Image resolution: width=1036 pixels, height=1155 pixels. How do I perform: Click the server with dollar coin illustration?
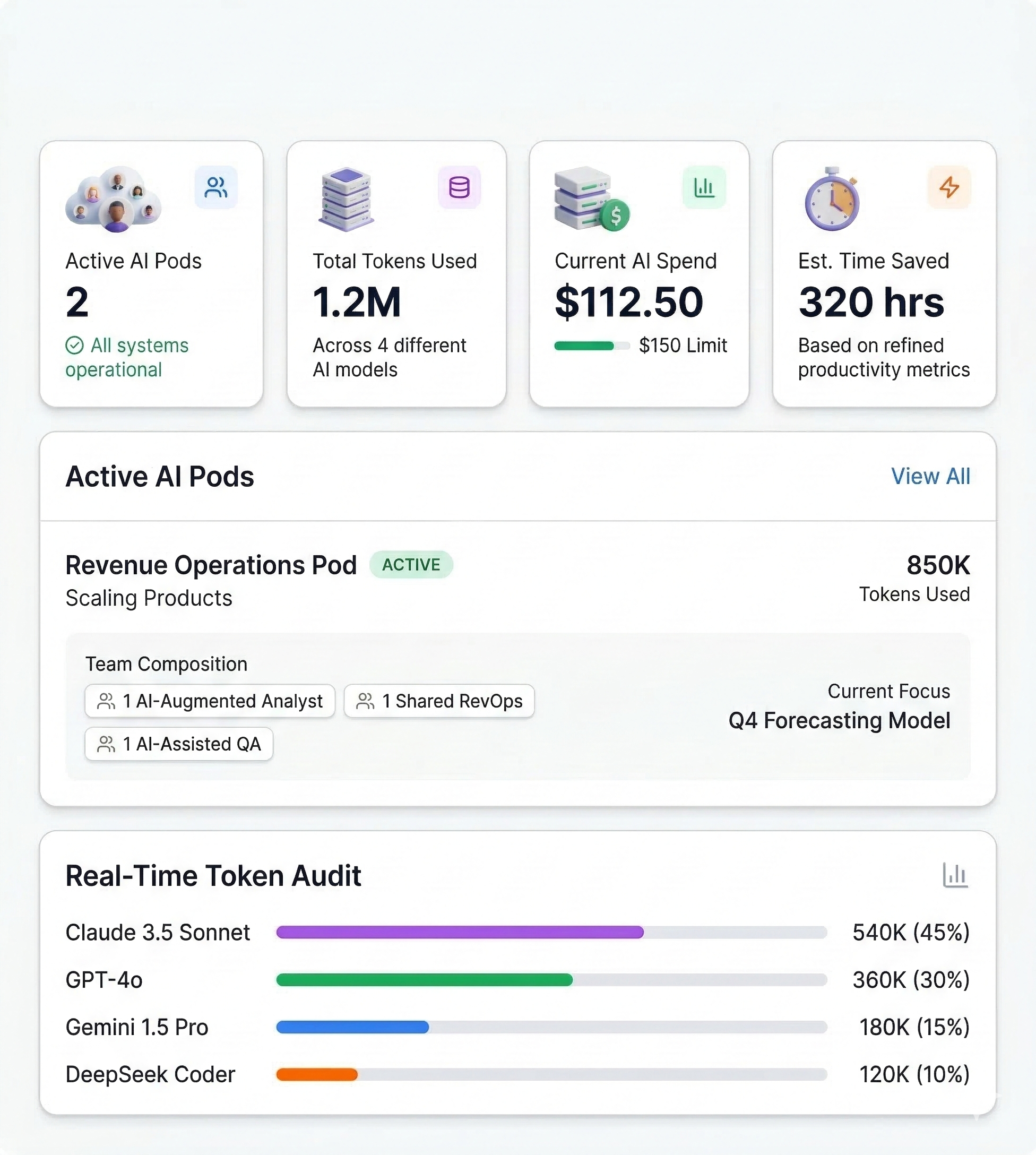click(591, 199)
